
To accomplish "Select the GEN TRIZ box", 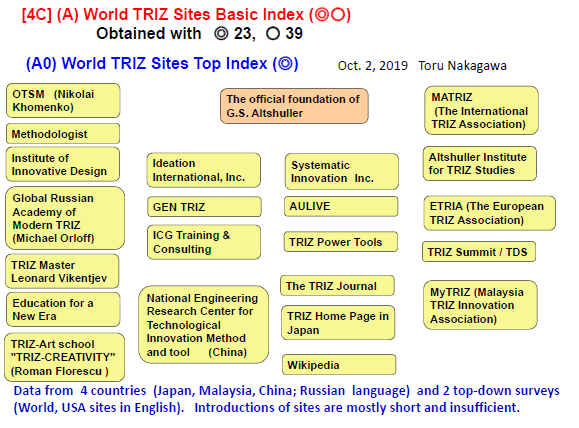I will [x=204, y=207].
